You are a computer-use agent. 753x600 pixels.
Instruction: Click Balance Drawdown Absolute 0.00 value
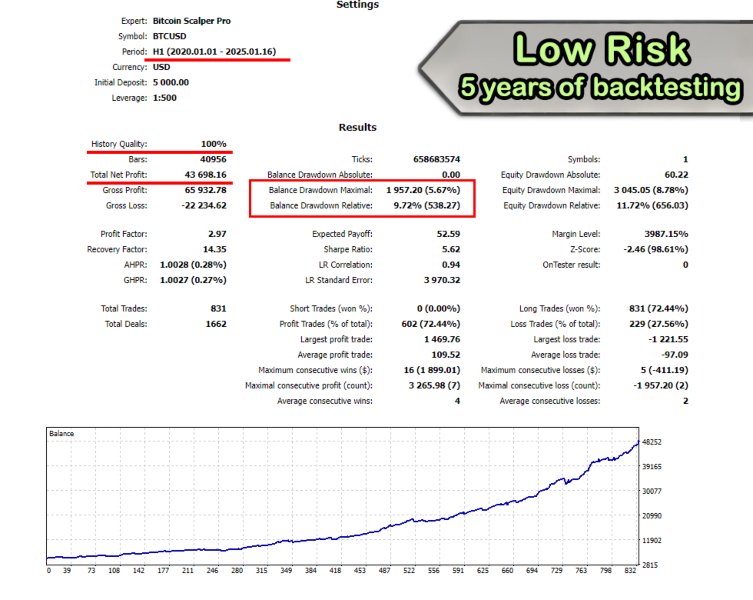[451, 174]
